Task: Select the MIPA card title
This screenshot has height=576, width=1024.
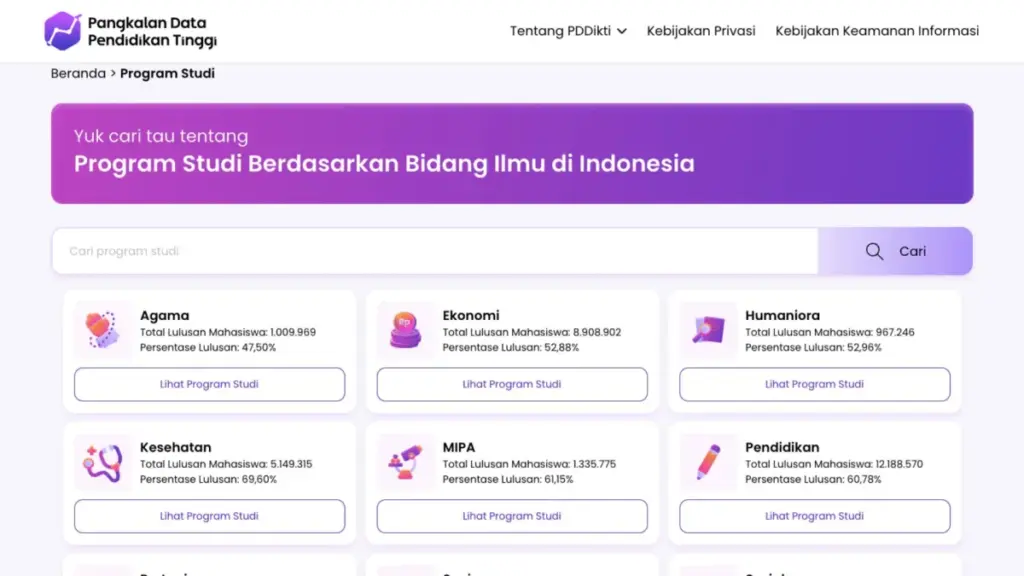Action: click(x=459, y=447)
